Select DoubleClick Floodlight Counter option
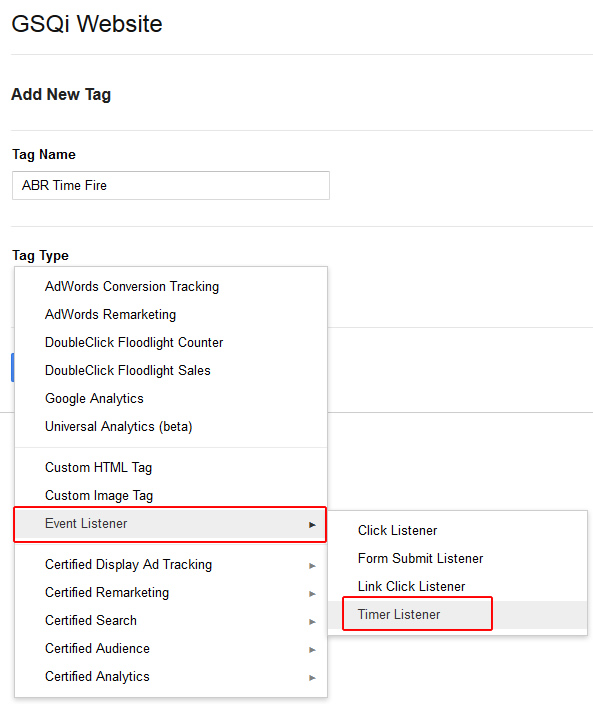 click(x=171, y=343)
